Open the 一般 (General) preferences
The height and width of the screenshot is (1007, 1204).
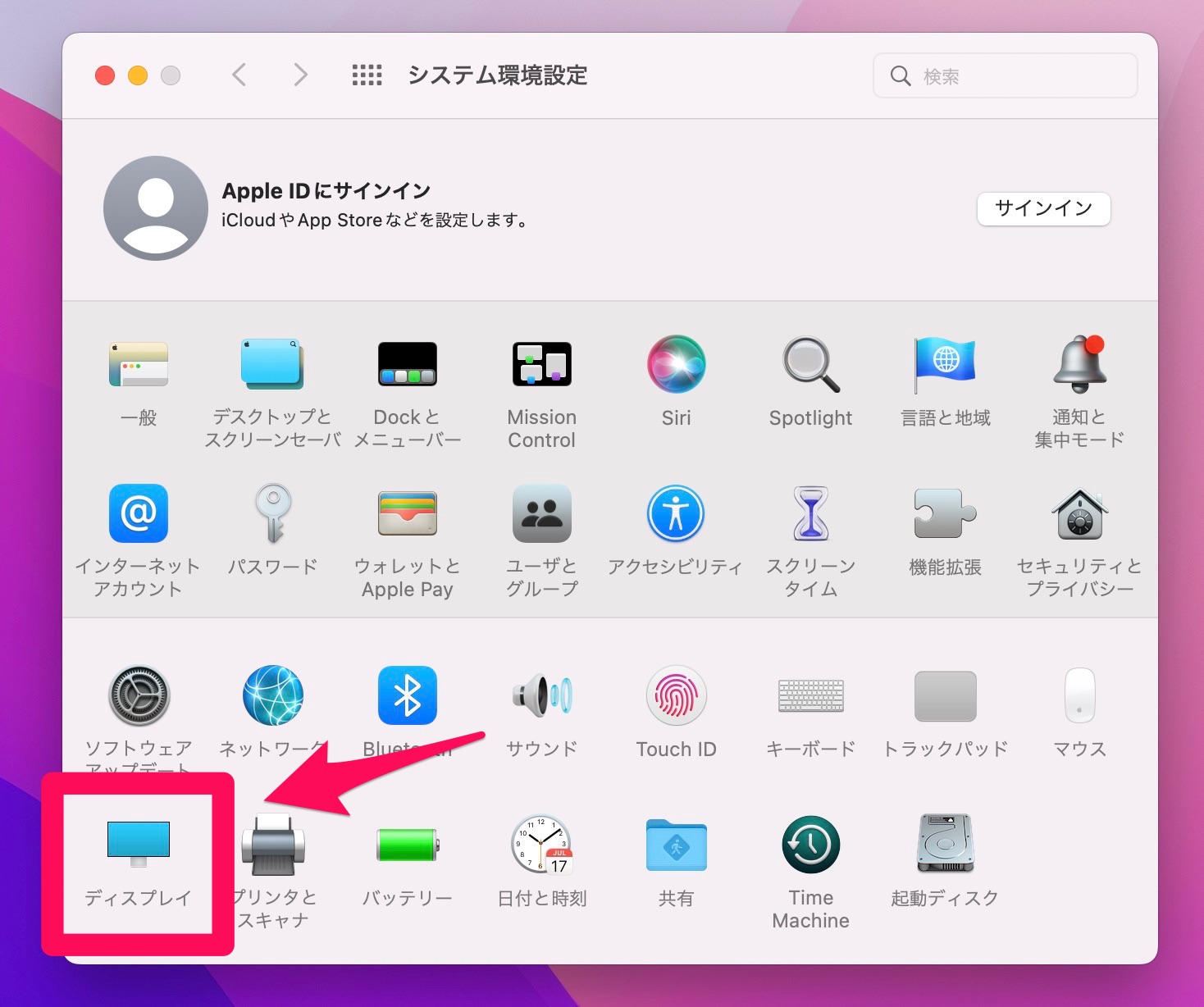(139, 364)
